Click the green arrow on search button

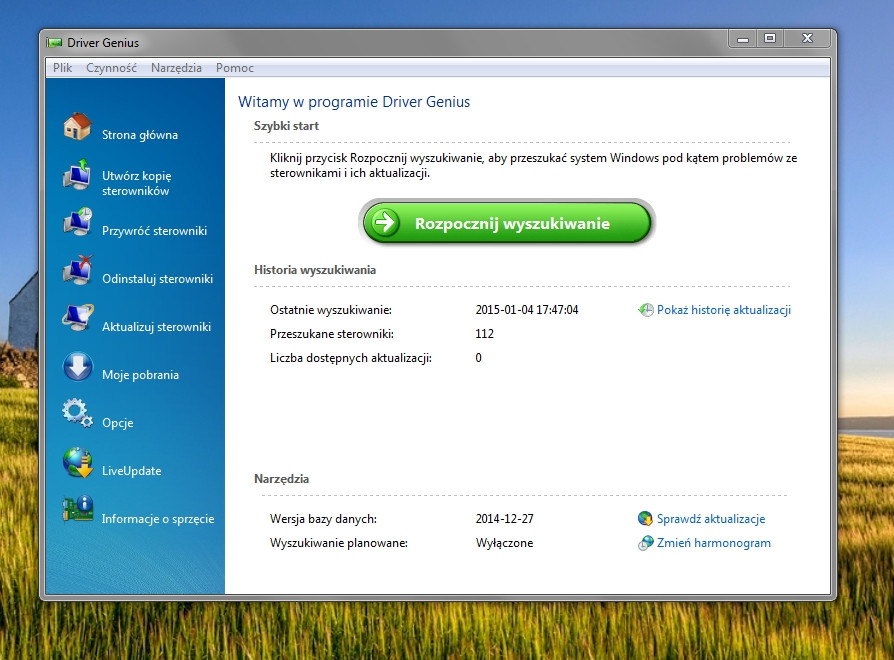point(385,222)
